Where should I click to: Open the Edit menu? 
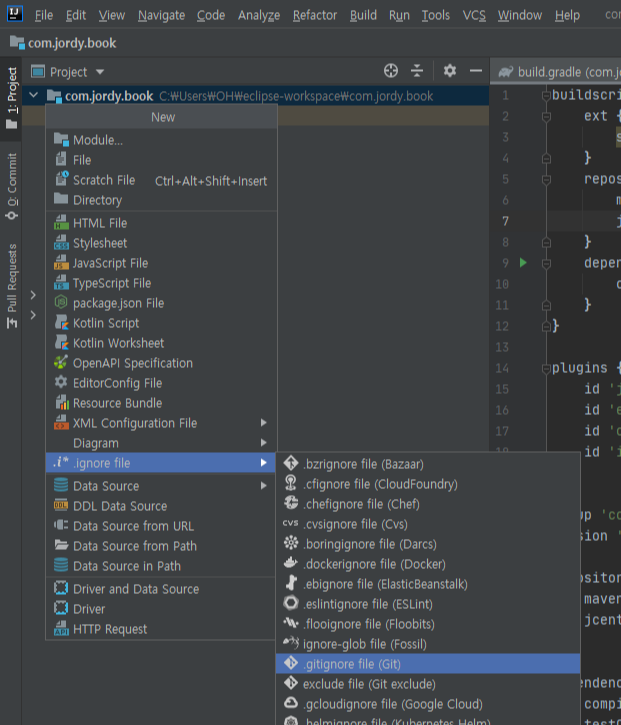76,15
